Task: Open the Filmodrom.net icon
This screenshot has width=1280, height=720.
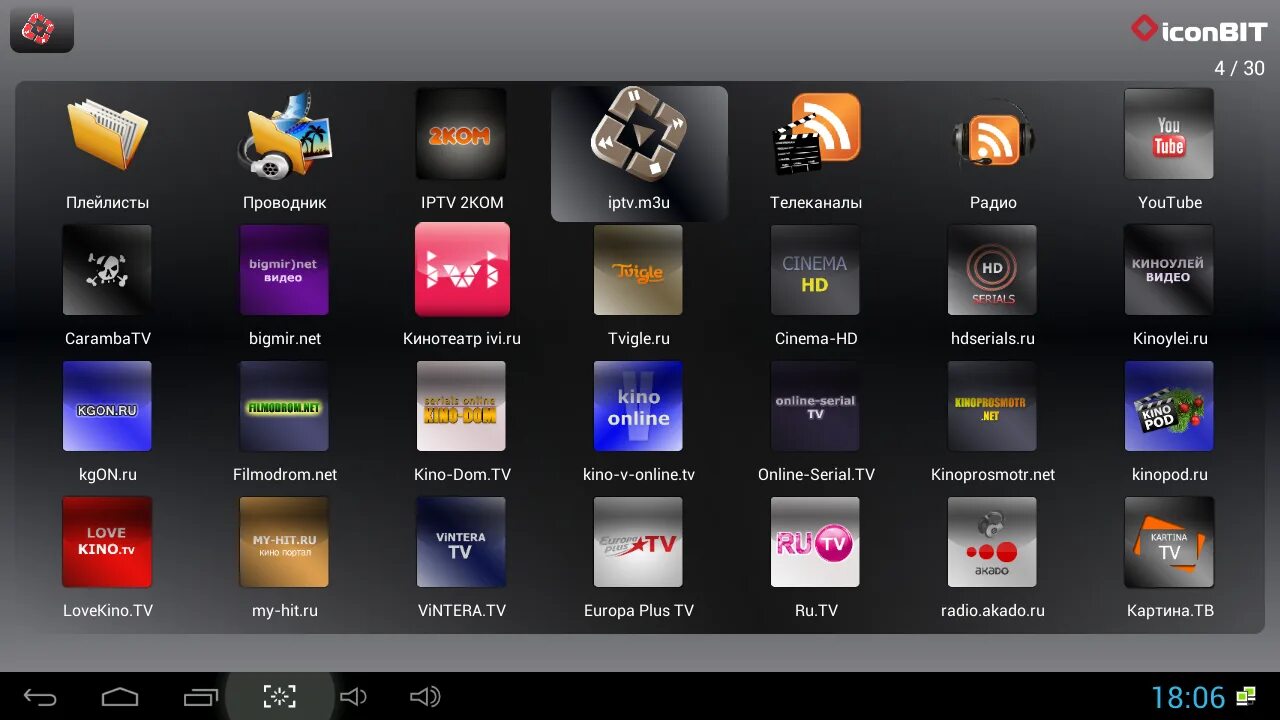Action: (284, 406)
